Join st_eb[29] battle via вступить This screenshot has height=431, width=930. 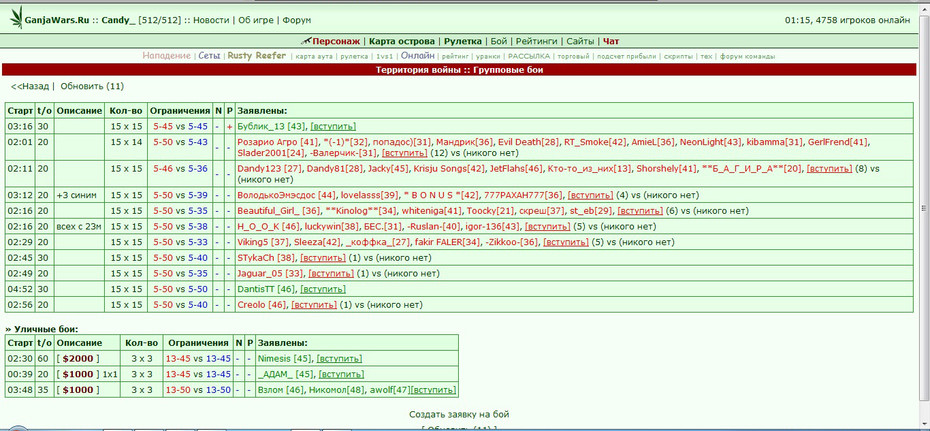pos(640,210)
